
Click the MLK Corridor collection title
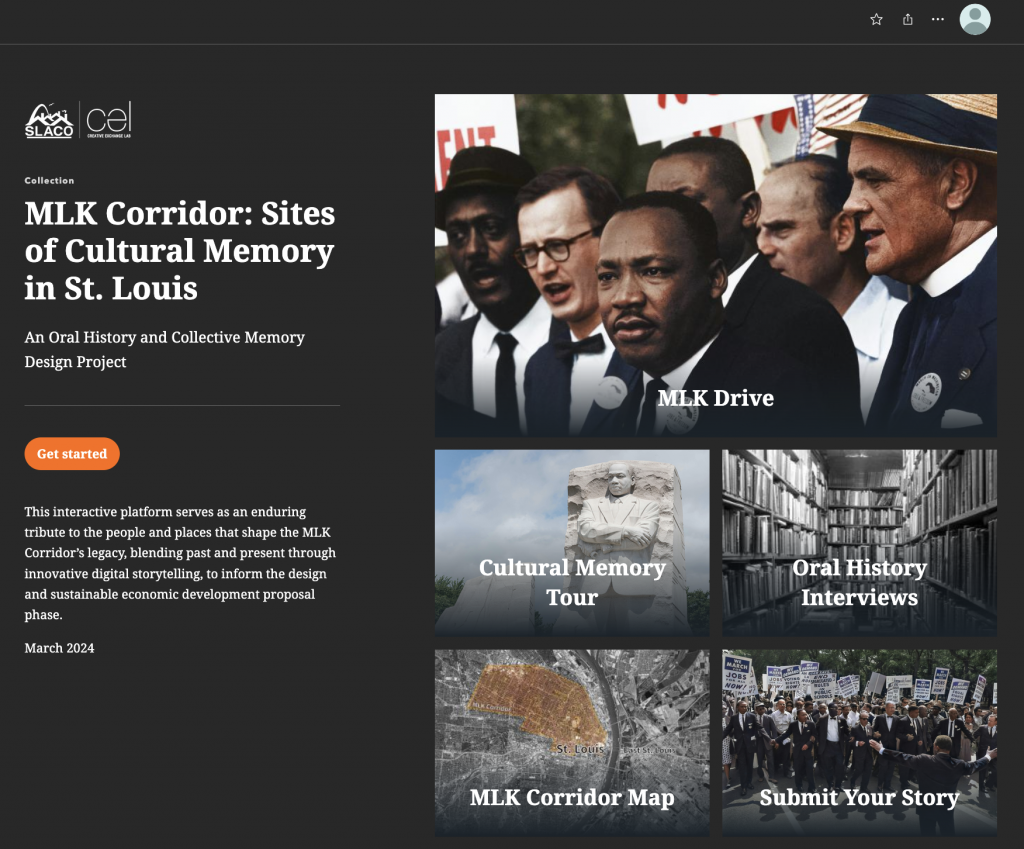coord(180,251)
